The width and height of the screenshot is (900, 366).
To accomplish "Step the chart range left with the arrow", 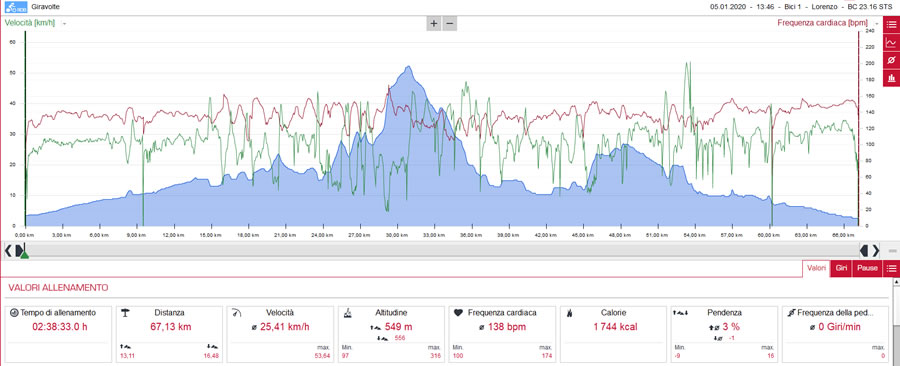I will (x=7, y=250).
